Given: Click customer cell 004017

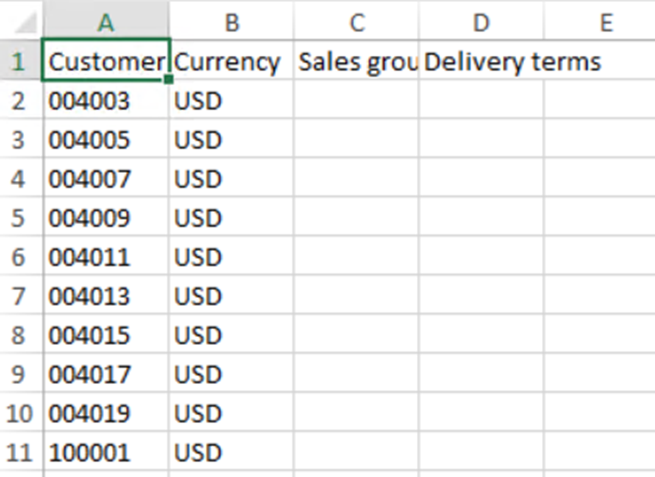Looking at the screenshot, I should (106, 375).
